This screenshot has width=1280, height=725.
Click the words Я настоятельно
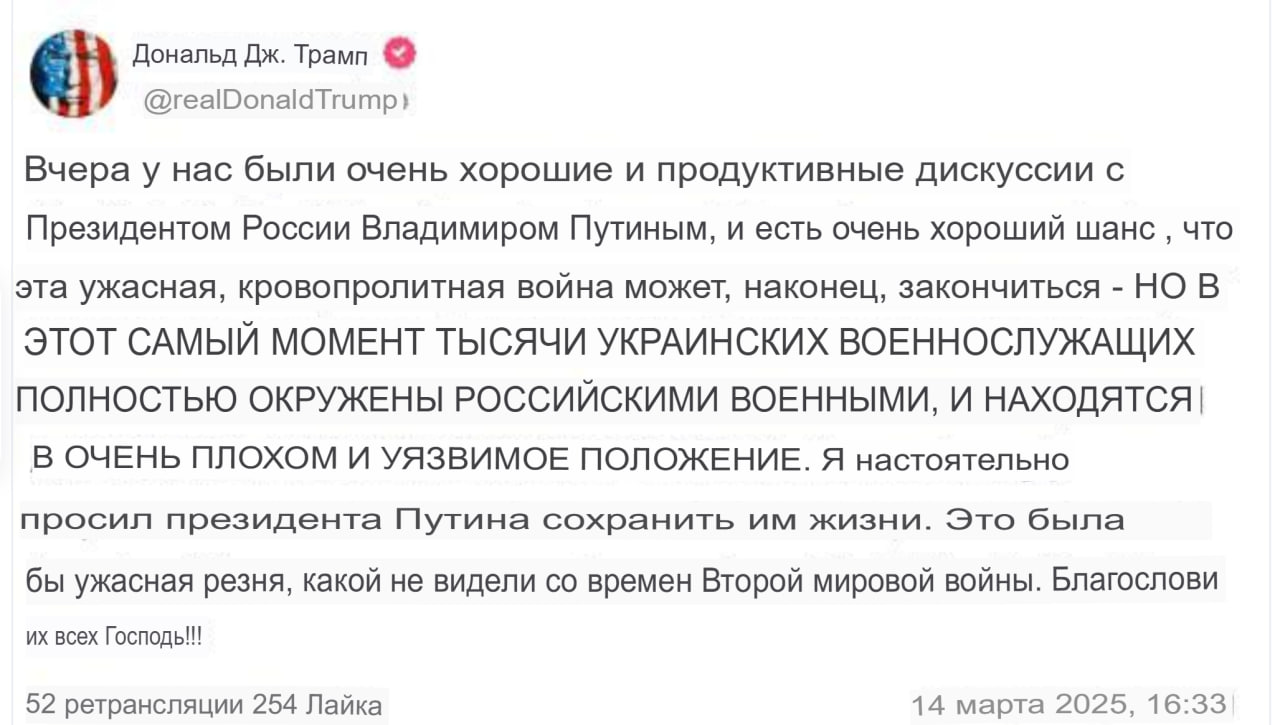click(932, 460)
